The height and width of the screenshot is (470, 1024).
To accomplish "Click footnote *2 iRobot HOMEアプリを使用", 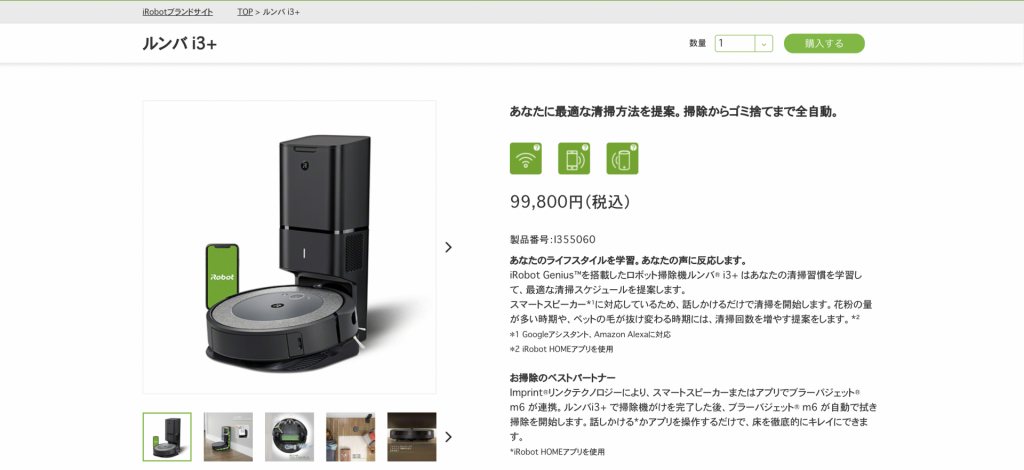I will coord(562,349).
